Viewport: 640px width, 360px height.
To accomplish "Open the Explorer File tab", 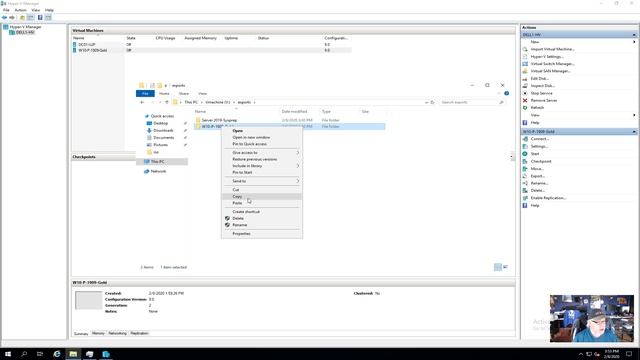I will (x=145, y=94).
